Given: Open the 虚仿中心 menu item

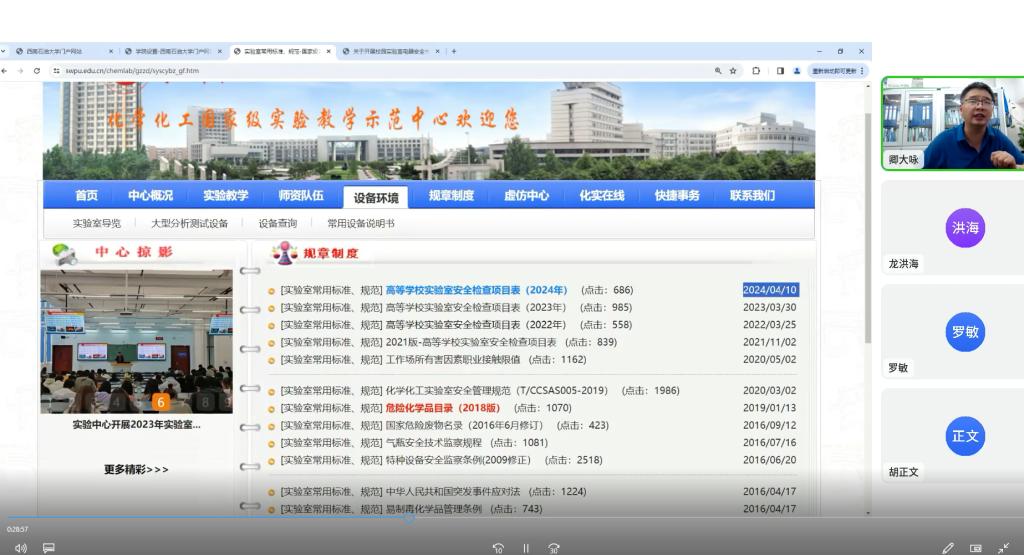Looking at the screenshot, I should (526, 196).
